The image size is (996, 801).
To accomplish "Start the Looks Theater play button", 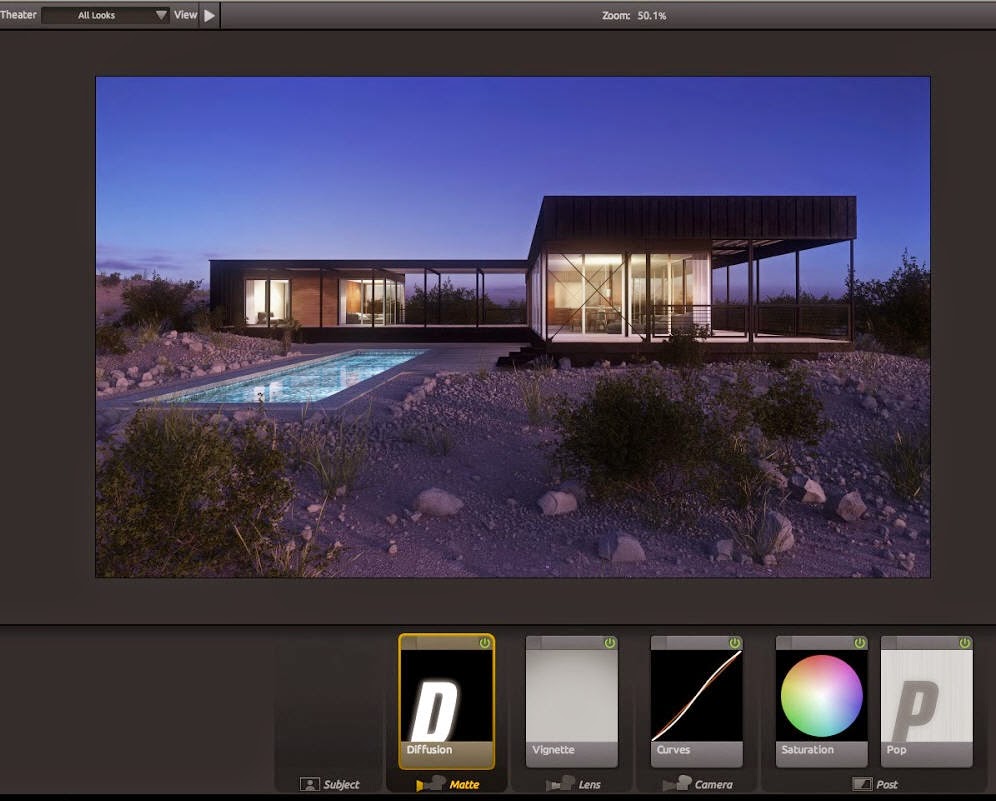I will [209, 15].
